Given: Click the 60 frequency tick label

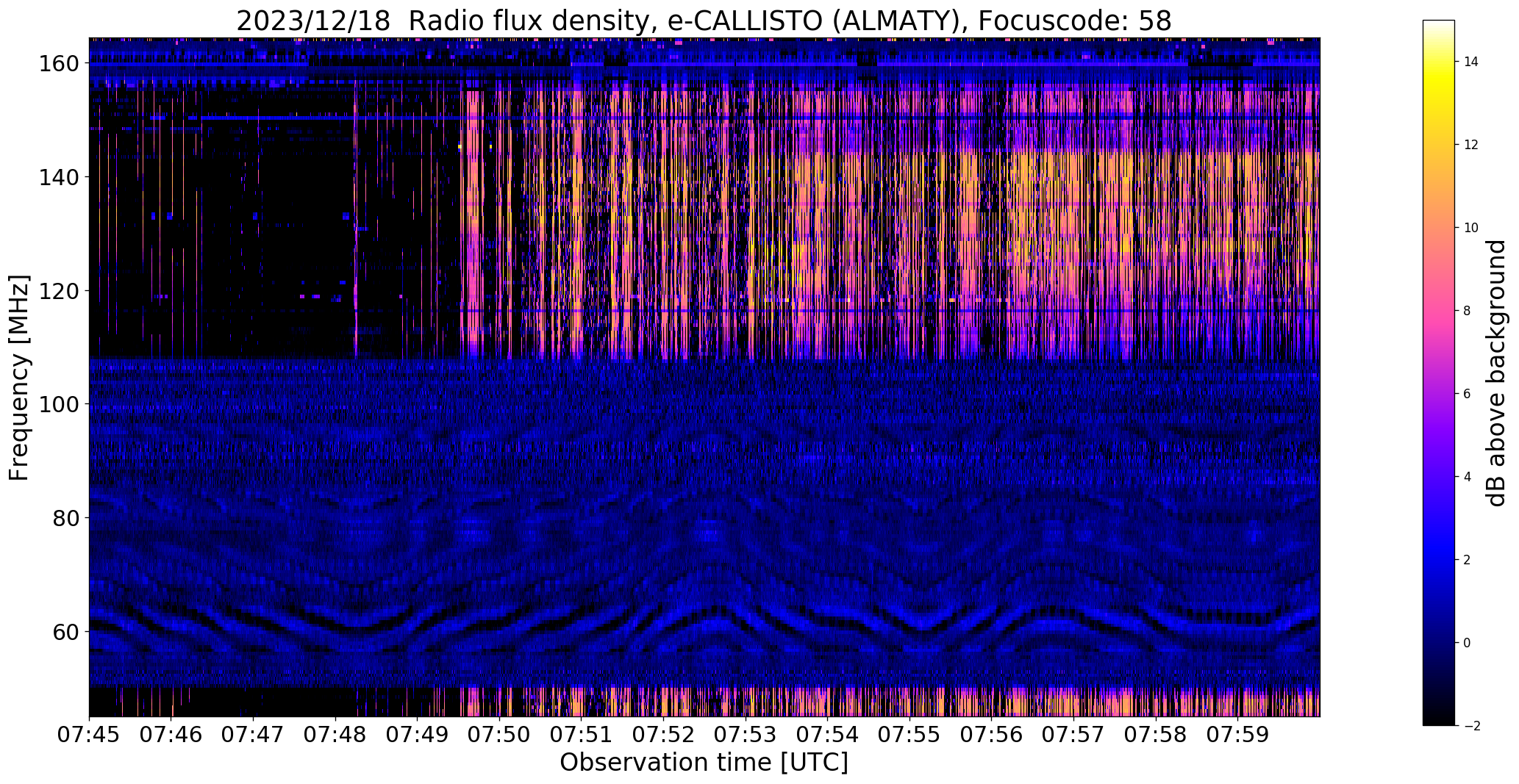Looking at the screenshot, I should point(65,631).
